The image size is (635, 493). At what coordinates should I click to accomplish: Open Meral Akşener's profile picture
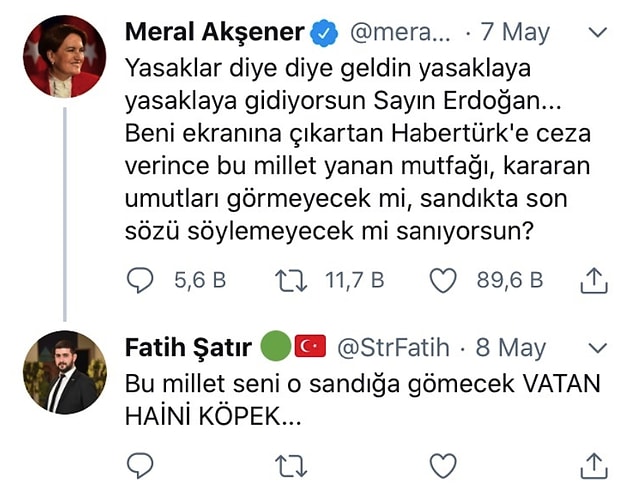(65, 56)
